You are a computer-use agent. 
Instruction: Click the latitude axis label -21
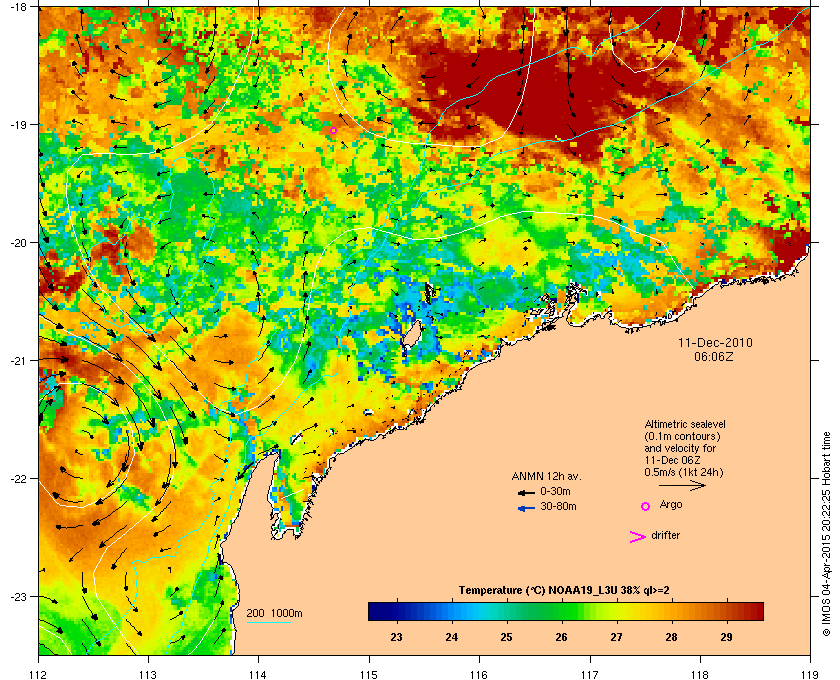click(18, 360)
